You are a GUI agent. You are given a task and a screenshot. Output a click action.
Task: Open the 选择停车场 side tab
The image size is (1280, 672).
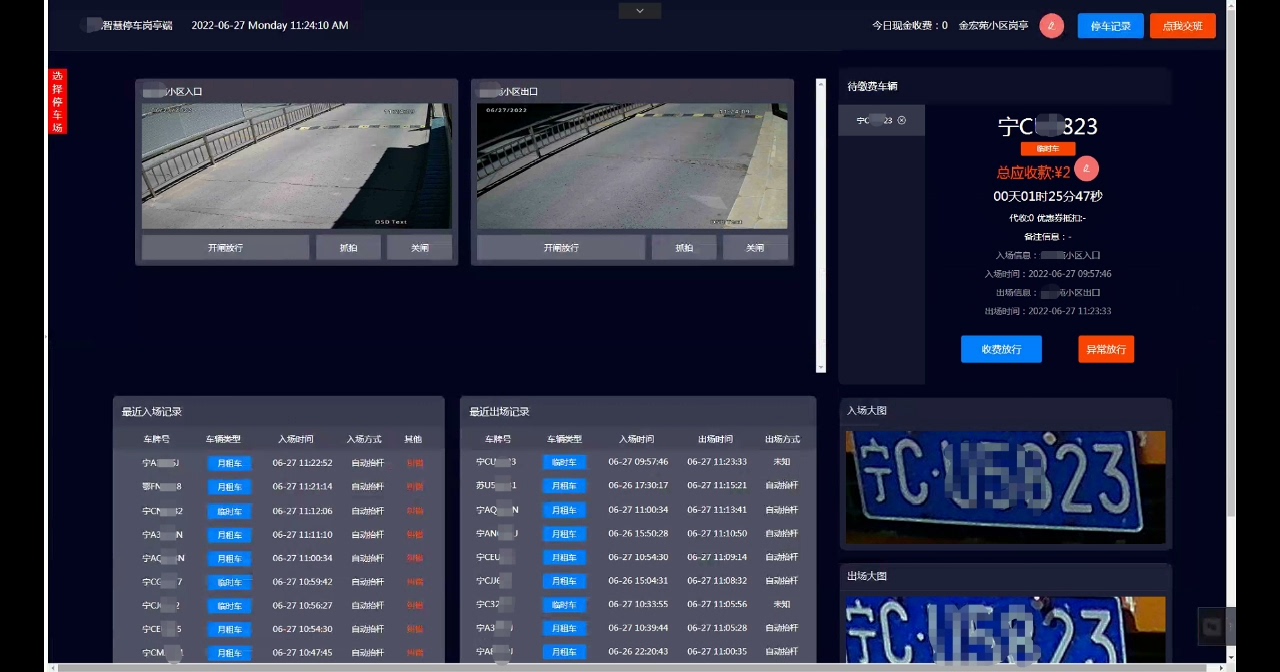(58, 101)
